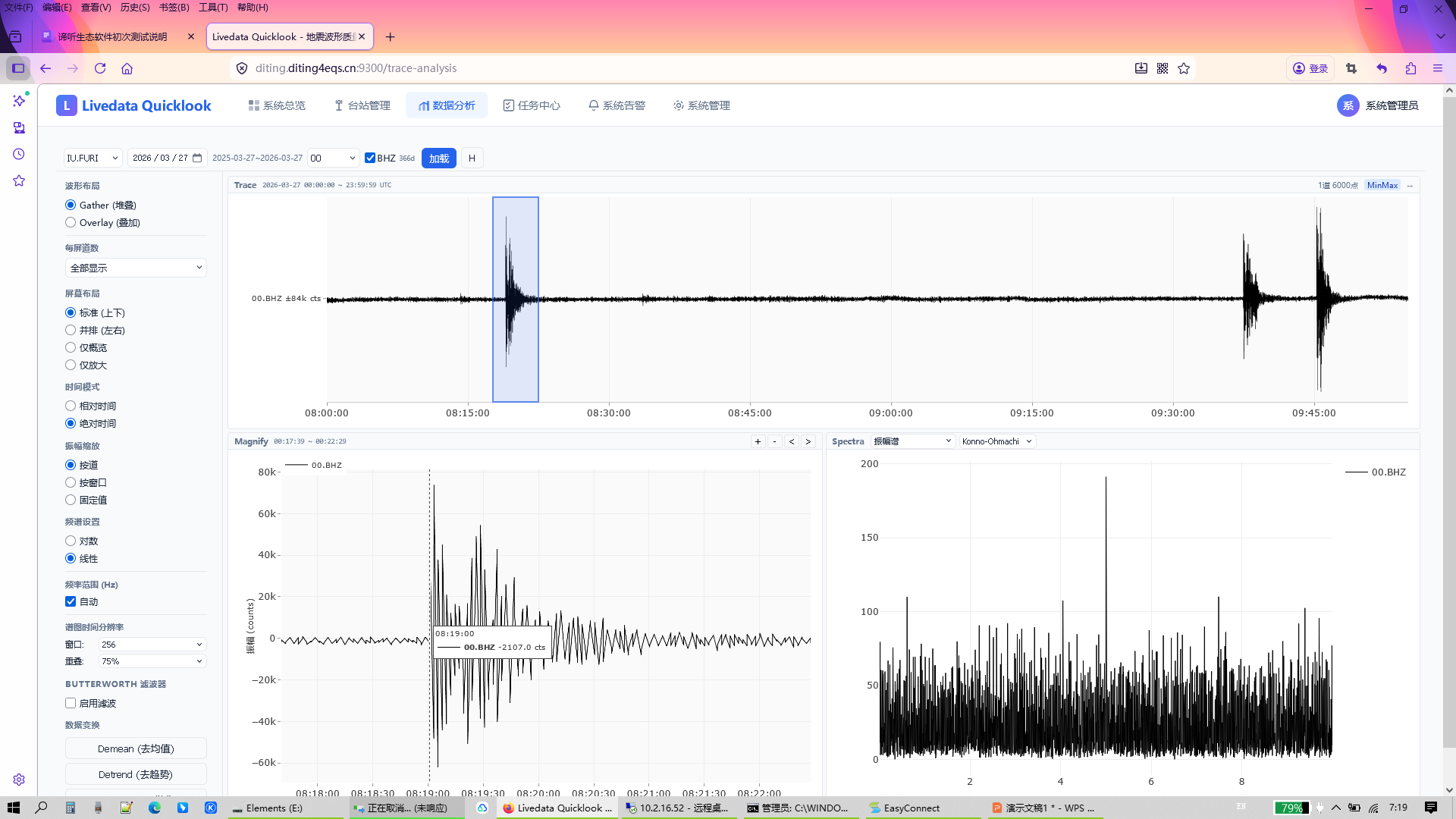The height and width of the screenshot is (819, 1456).
Task: Open the browser extensions puzzle icon
Action: click(1410, 68)
